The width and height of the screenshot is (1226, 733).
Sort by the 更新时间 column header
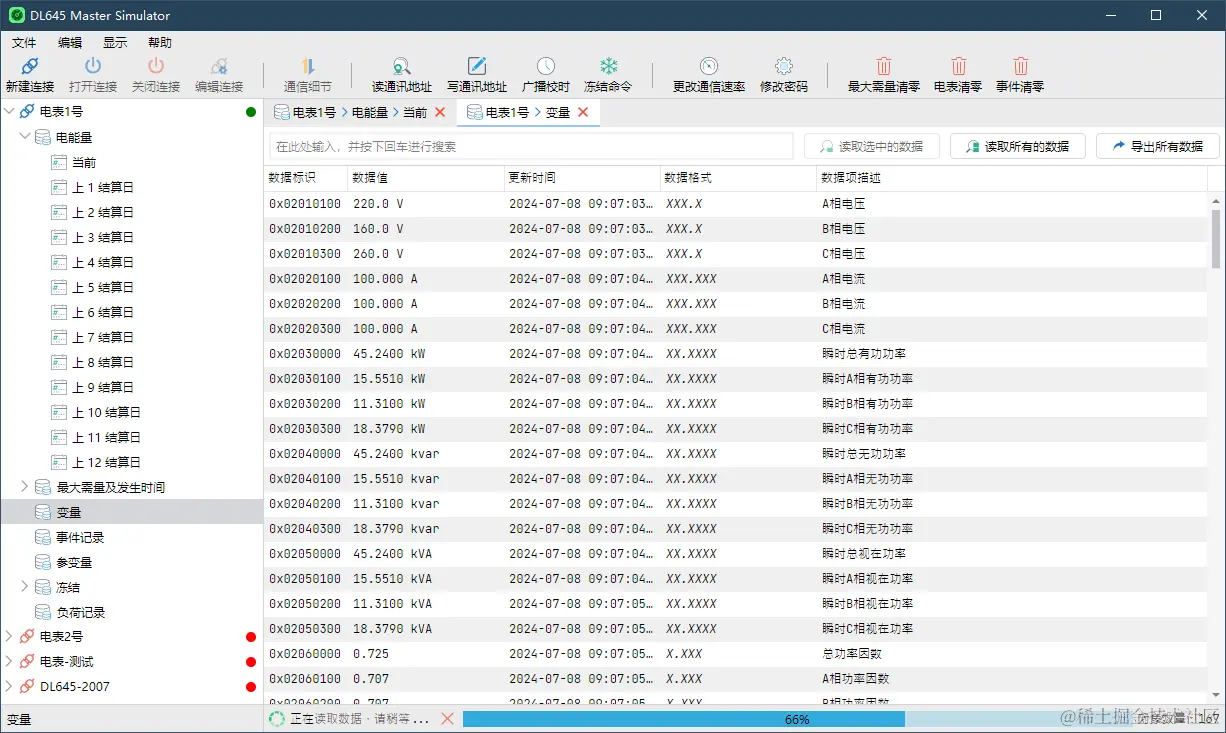tap(582, 178)
